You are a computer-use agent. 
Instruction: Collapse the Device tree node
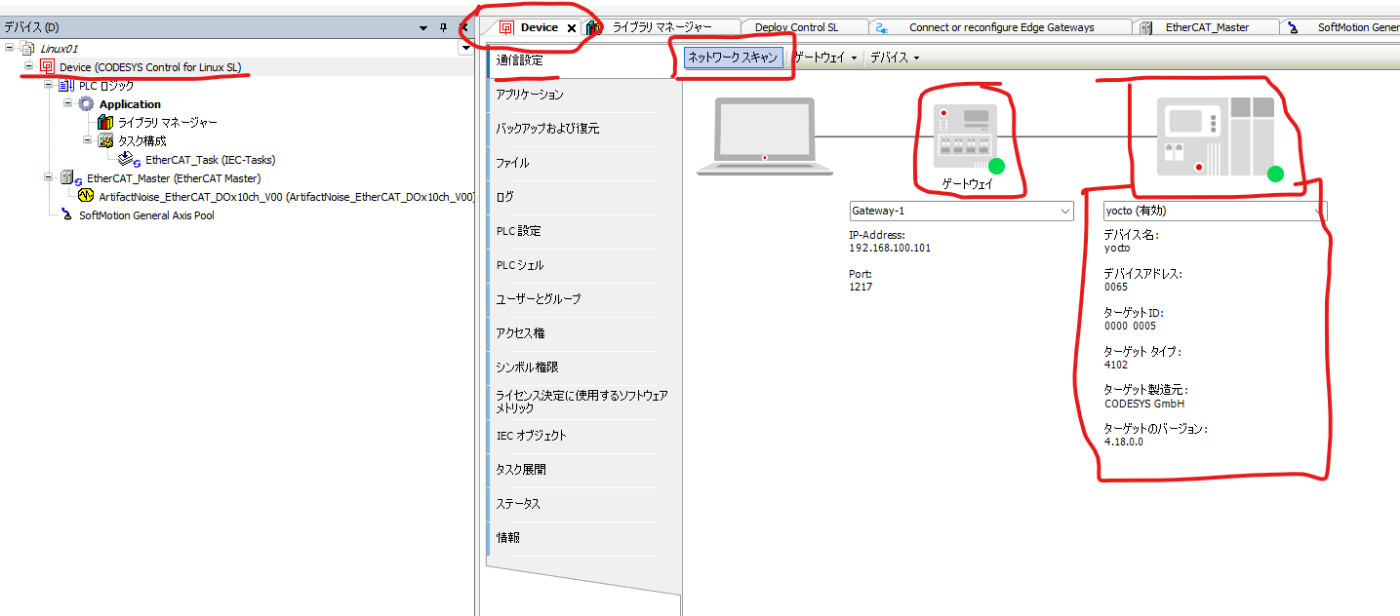[29, 67]
